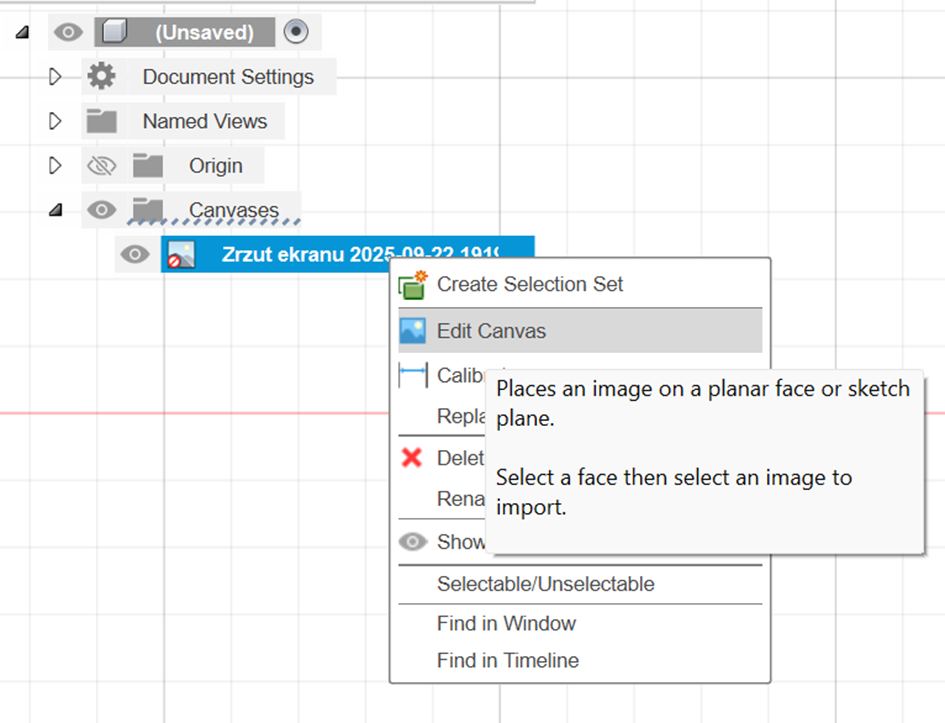Choose Edit Canvas from the context menu

491,331
